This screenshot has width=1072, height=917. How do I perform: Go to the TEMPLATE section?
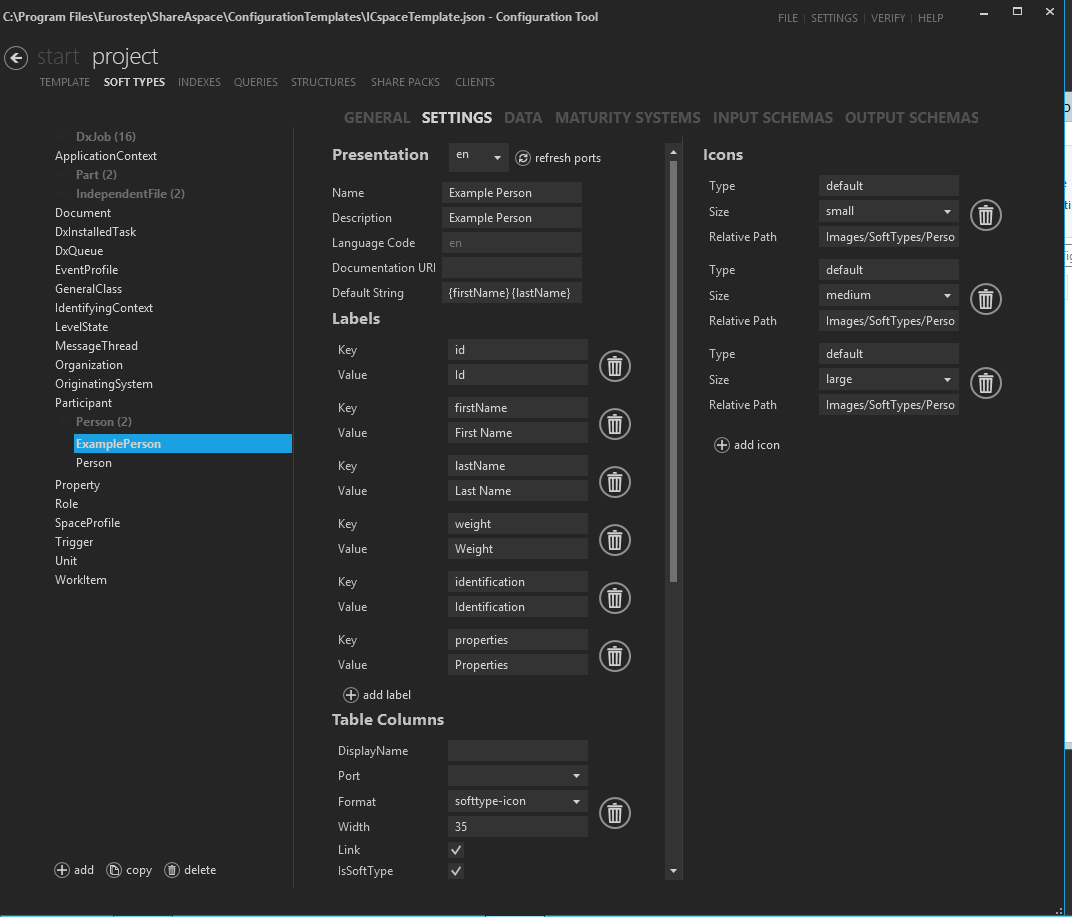64,82
